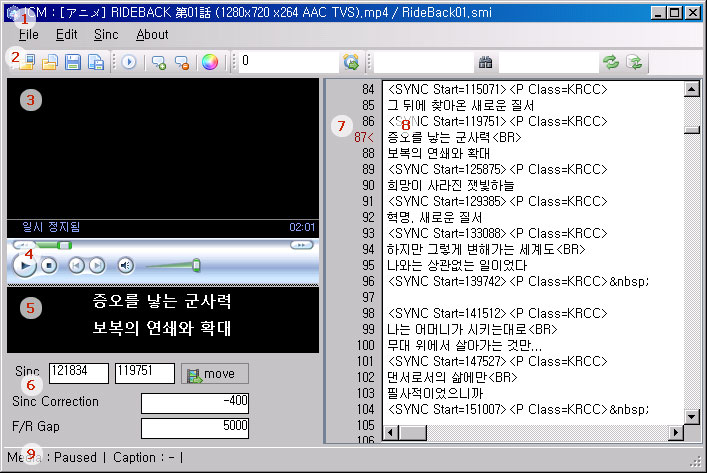Click the fast-forward button on seek bar

coord(302,245)
